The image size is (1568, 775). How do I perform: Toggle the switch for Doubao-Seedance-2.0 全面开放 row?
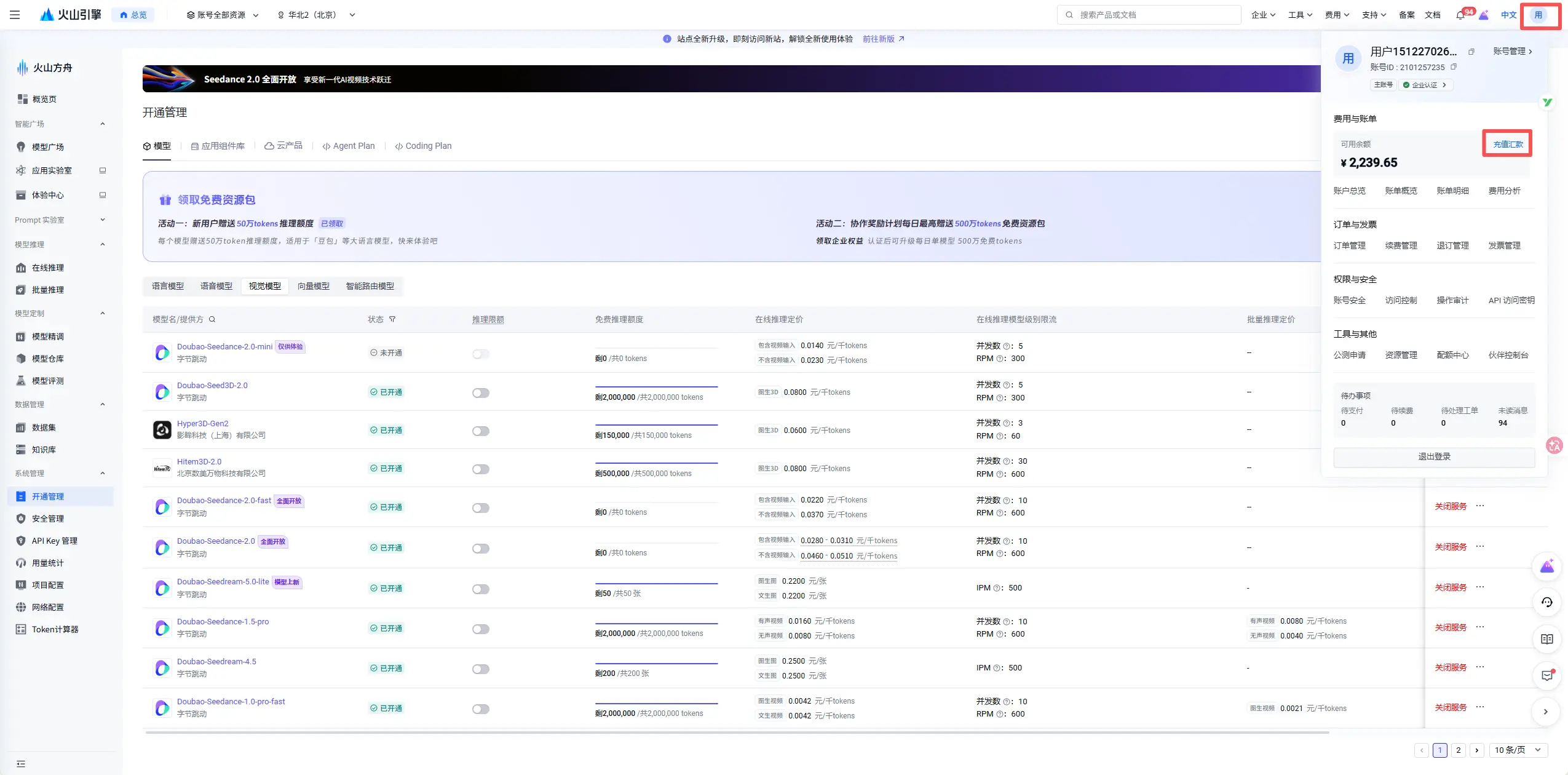481,549
